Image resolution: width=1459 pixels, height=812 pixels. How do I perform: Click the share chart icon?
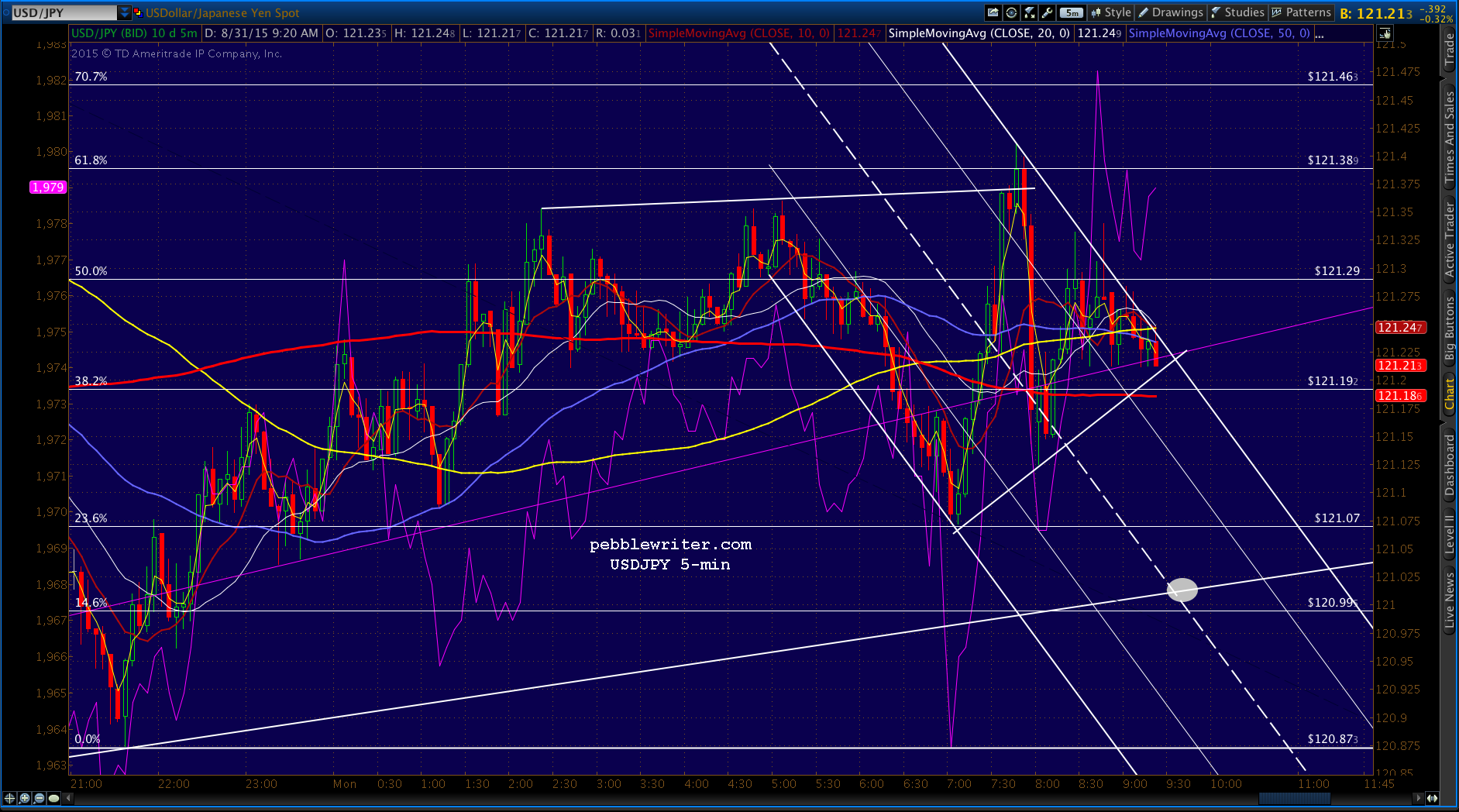click(x=993, y=12)
